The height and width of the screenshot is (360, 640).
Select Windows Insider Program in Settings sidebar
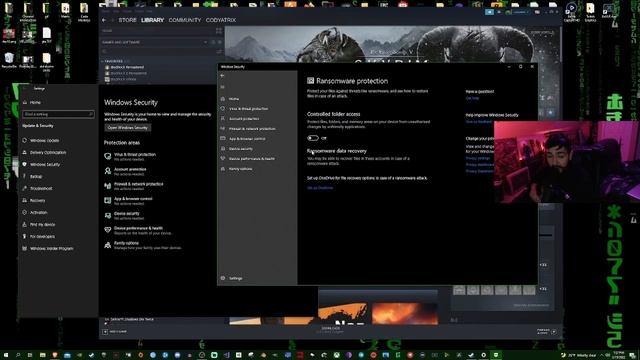51,249
